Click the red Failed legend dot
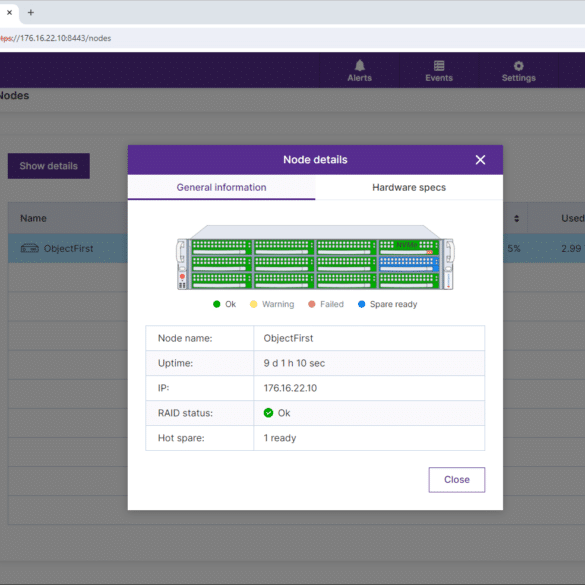The image size is (585, 585). [312, 304]
